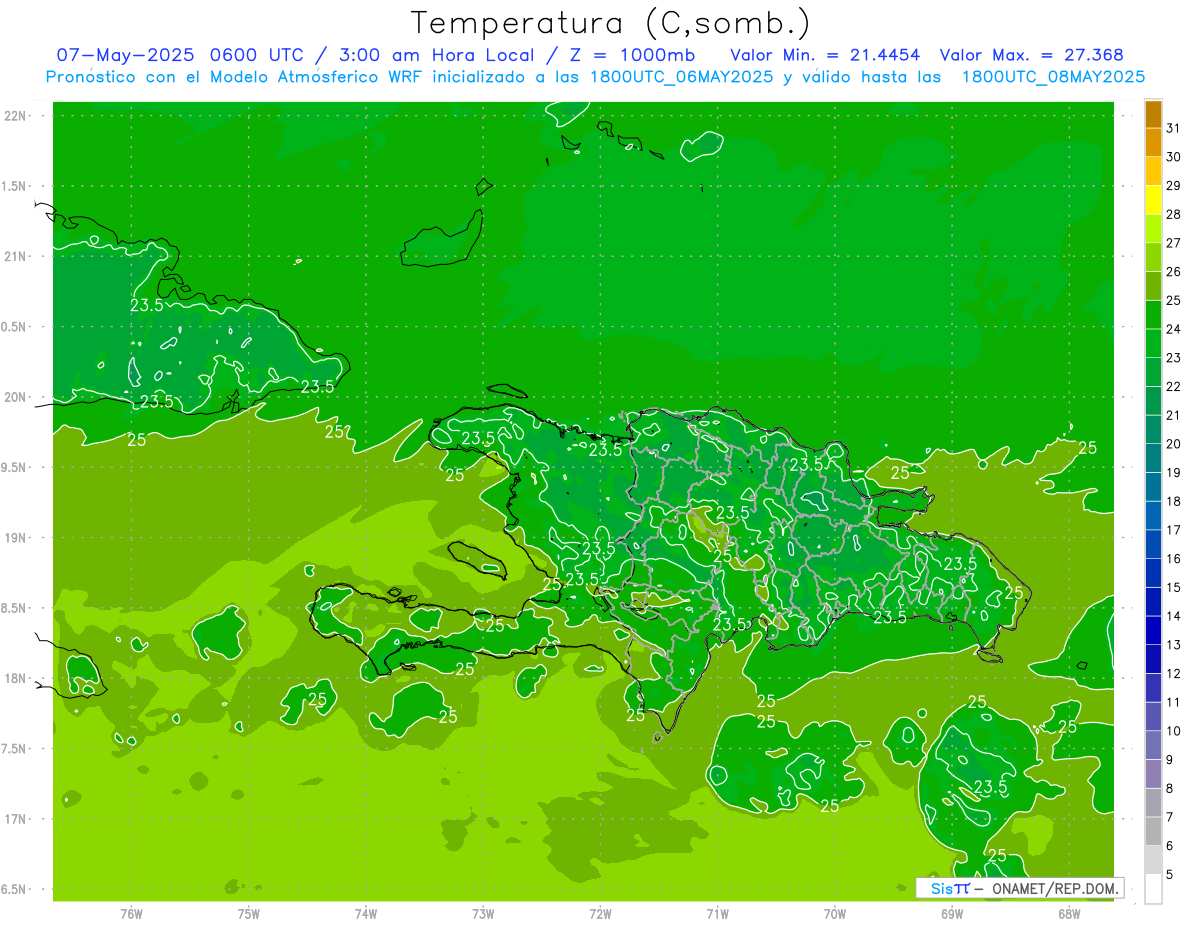Click the "21N" latitude axis label

[16, 257]
